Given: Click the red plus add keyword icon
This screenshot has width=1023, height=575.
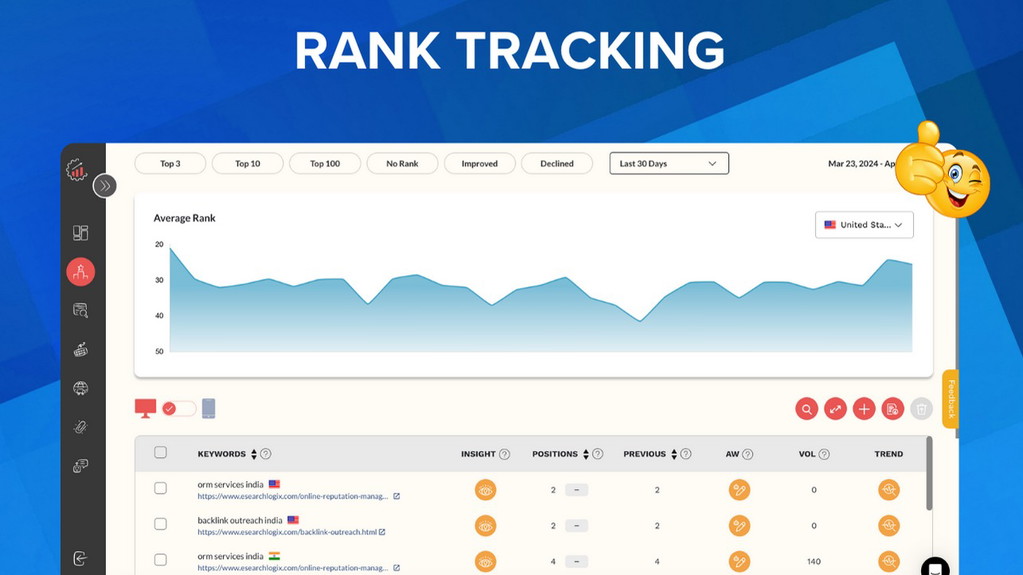Looking at the screenshot, I should click(864, 408).
